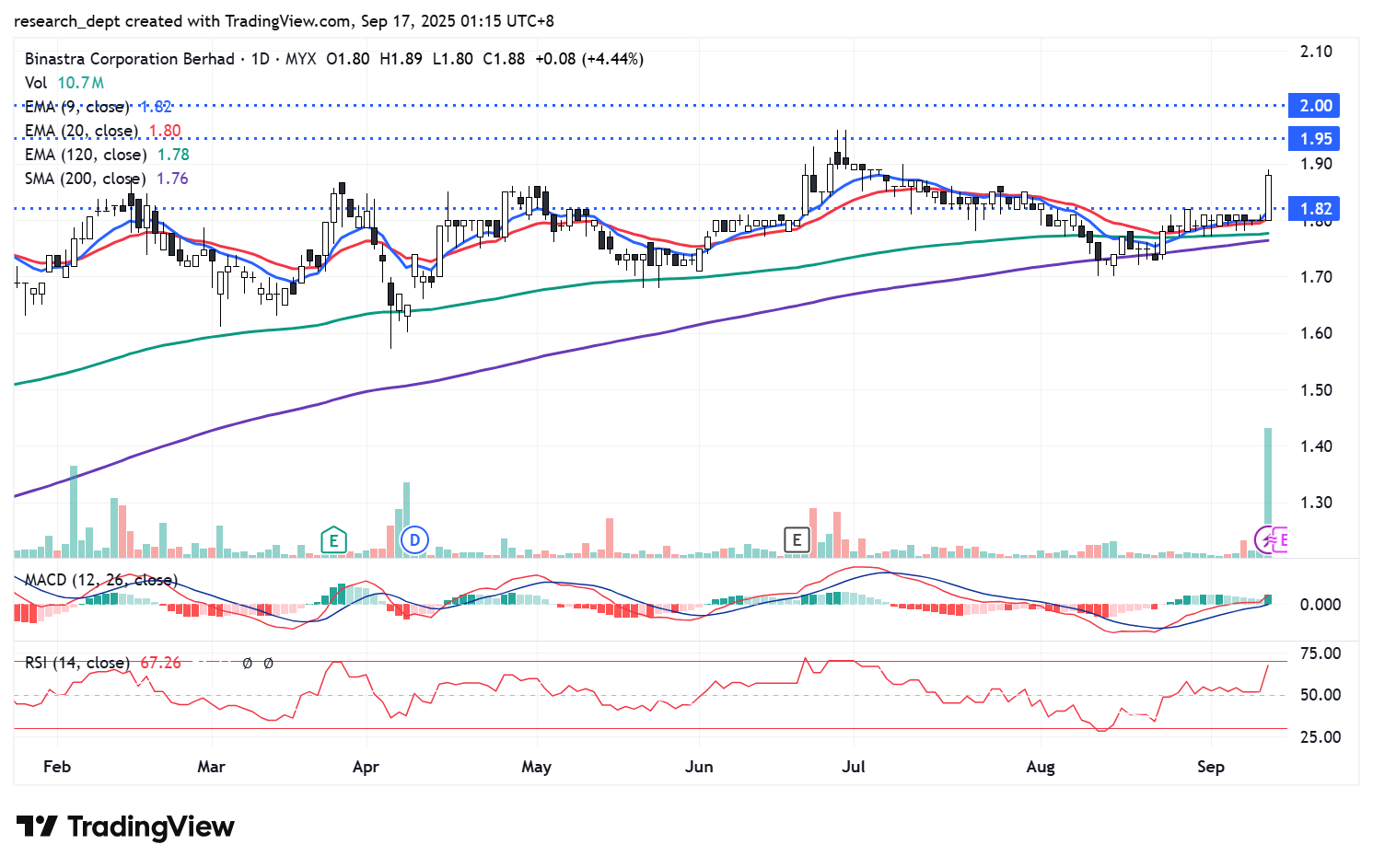The width and height of the screenshot is (1373, 868).
Task: Click the green earnings E marker near April
Action: [x=333, y=540]
